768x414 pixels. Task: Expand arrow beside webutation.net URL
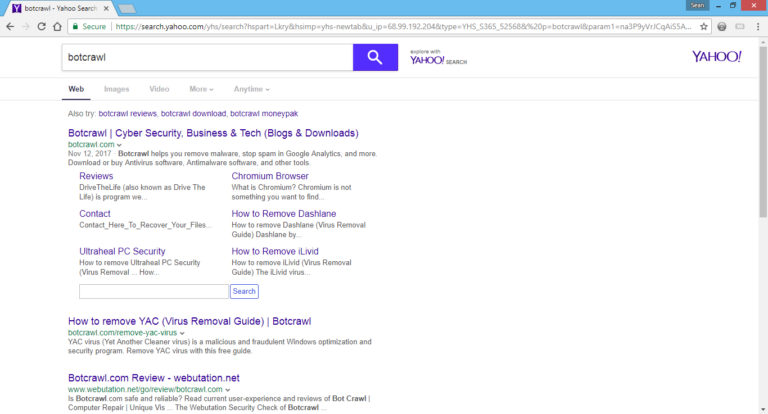point(228,390)
